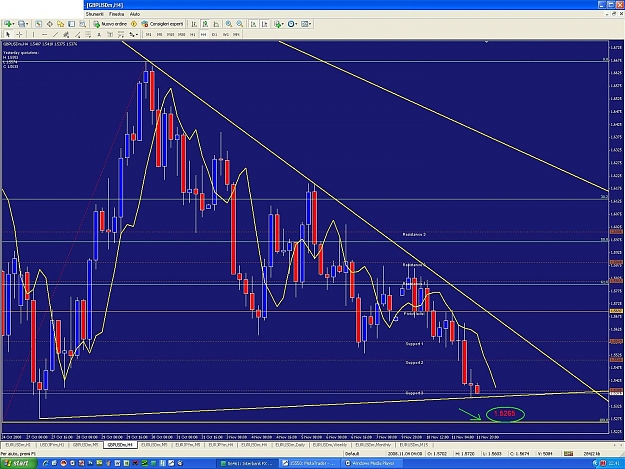
Task: Toggle the Terminal panel icon
Action: pos(71,24)
